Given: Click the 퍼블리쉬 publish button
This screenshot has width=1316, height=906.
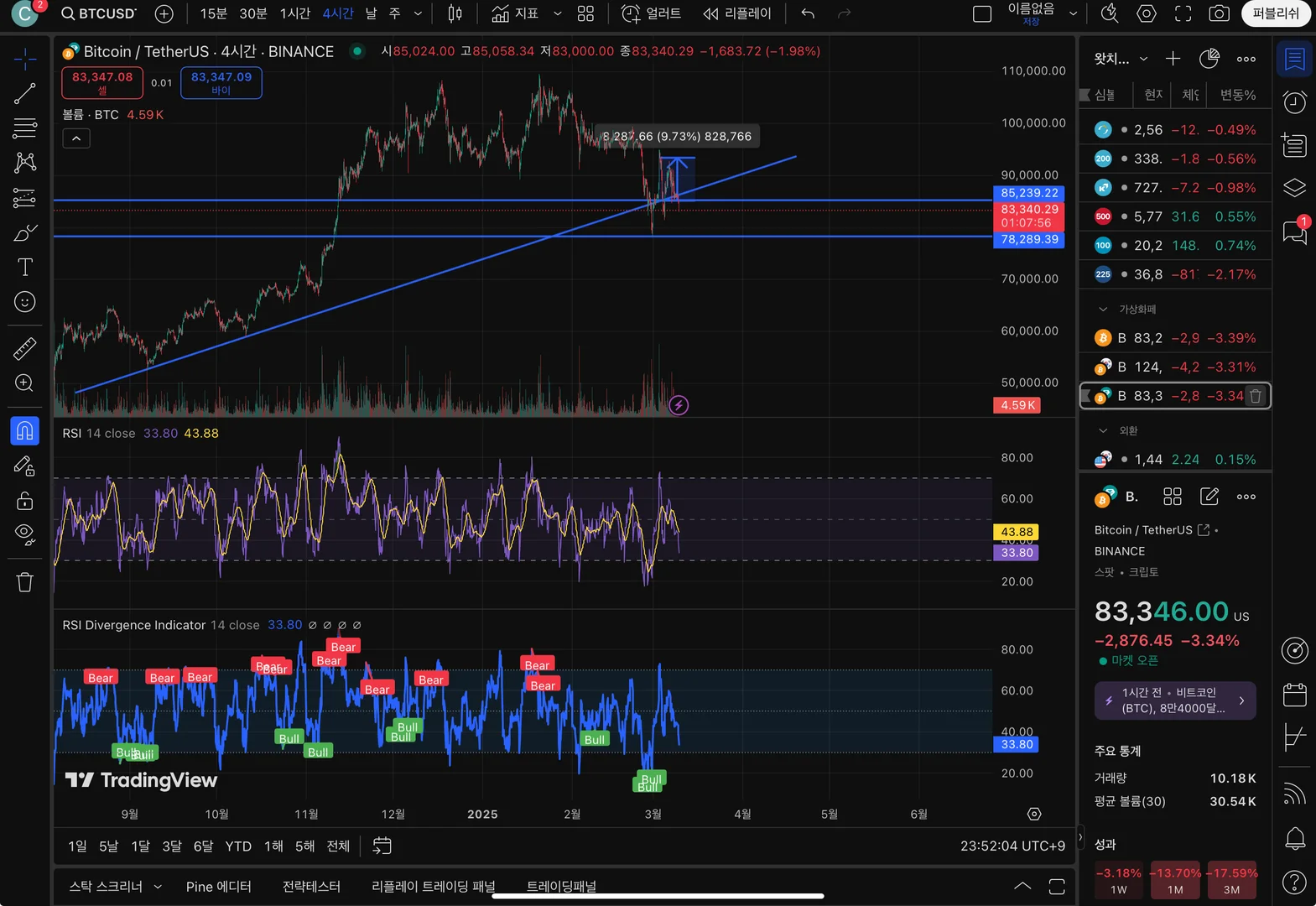Looking at the screenshot, I should click(1275, 13).
